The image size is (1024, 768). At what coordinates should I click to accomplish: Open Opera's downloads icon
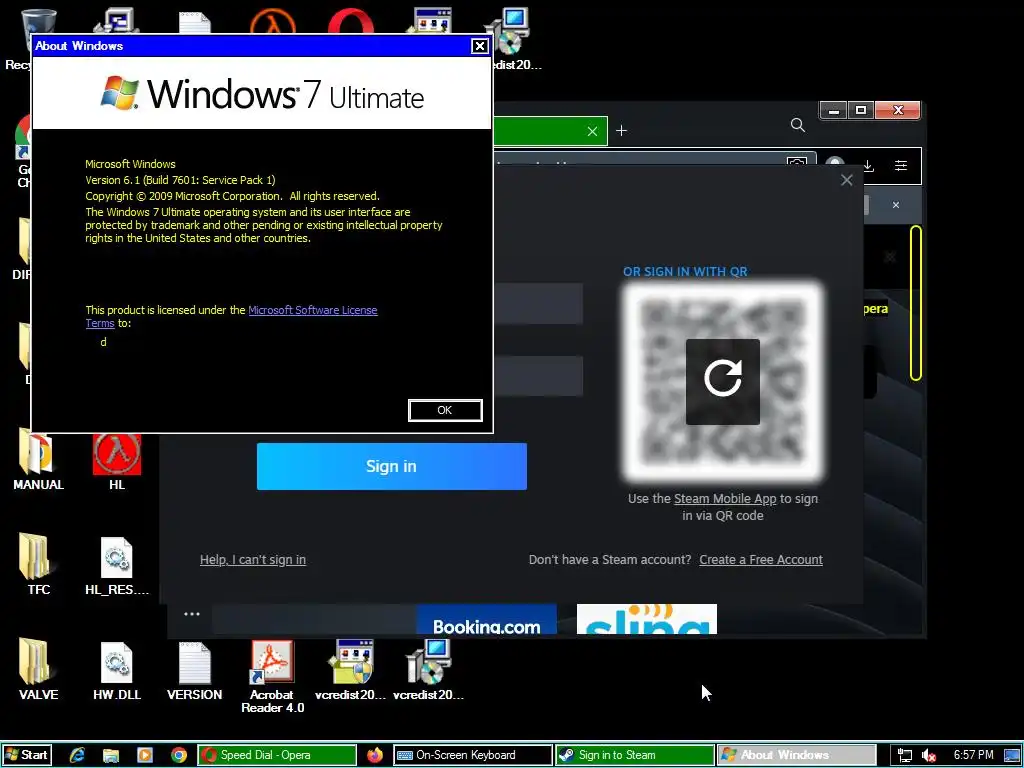868,166
